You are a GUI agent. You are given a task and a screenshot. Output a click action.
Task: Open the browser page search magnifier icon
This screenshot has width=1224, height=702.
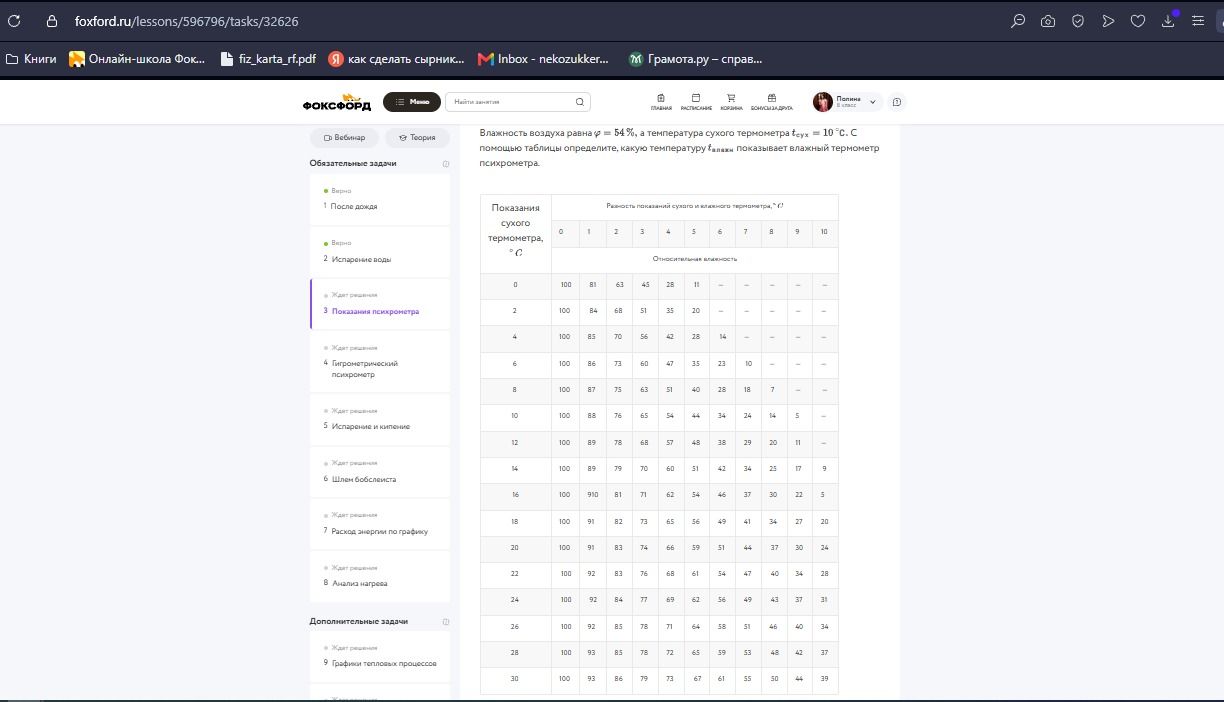pyautogui.click(x=1018, y=21)
